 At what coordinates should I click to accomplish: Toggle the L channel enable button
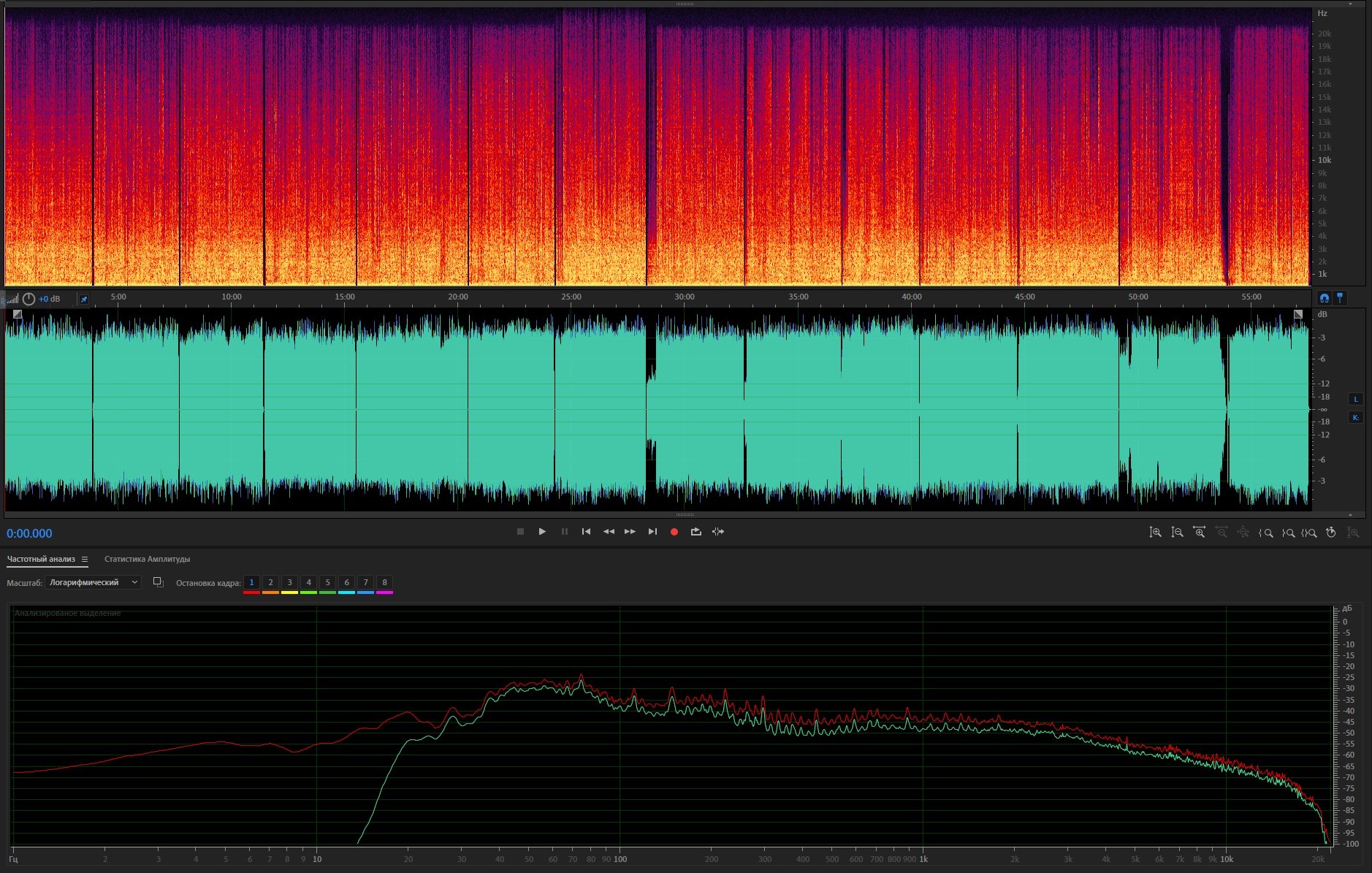1355,399
